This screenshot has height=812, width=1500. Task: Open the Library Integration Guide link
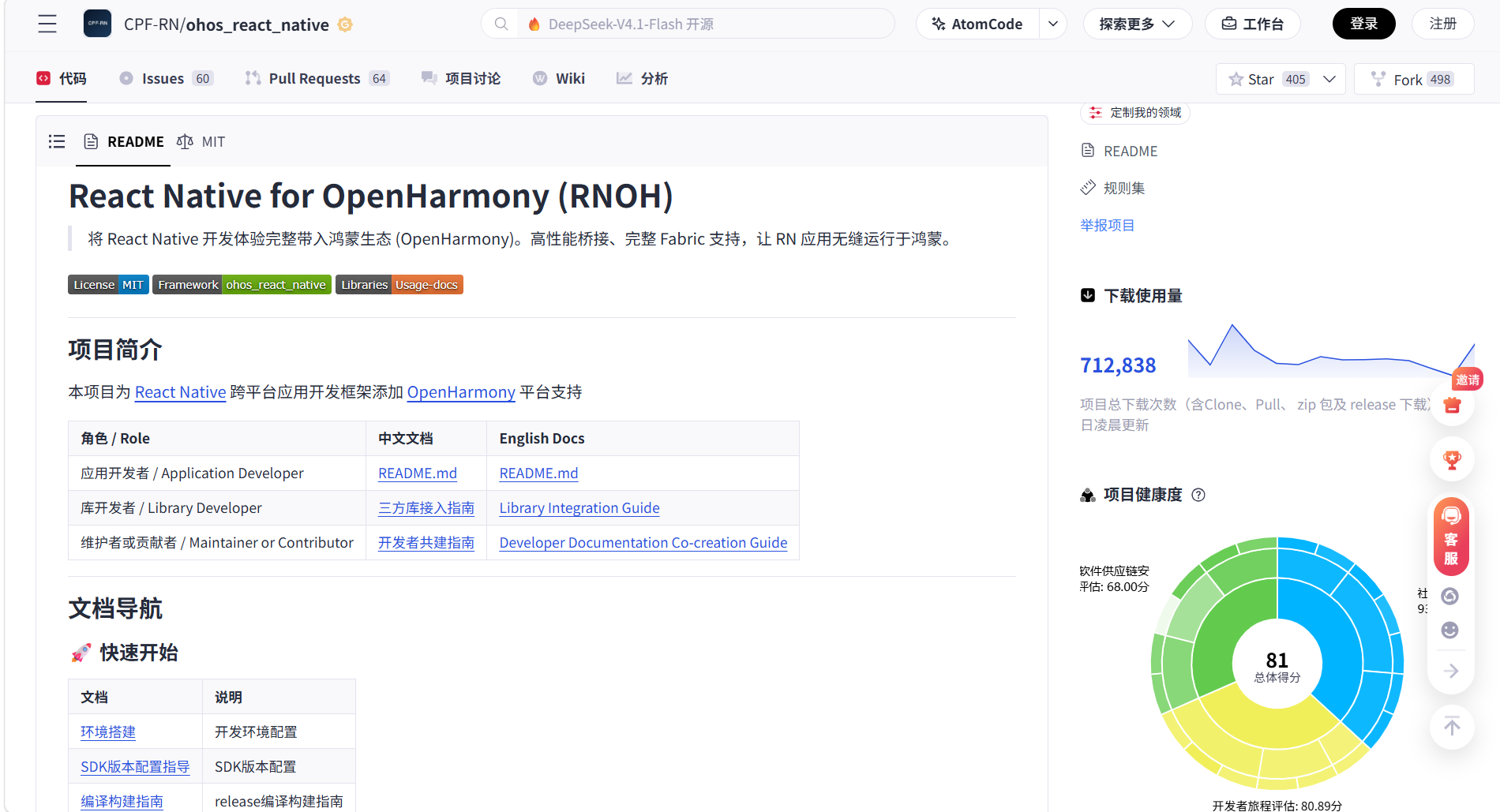[579, 507]
